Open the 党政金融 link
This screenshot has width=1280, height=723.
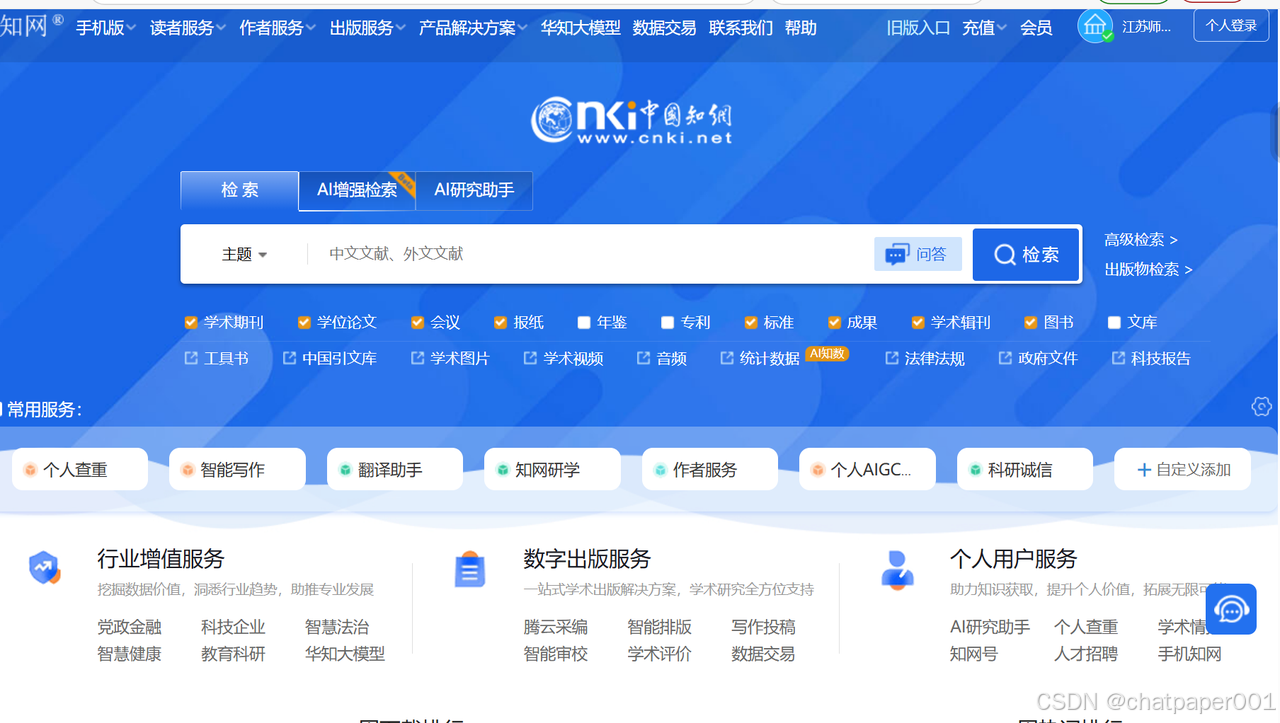point(129,627)
